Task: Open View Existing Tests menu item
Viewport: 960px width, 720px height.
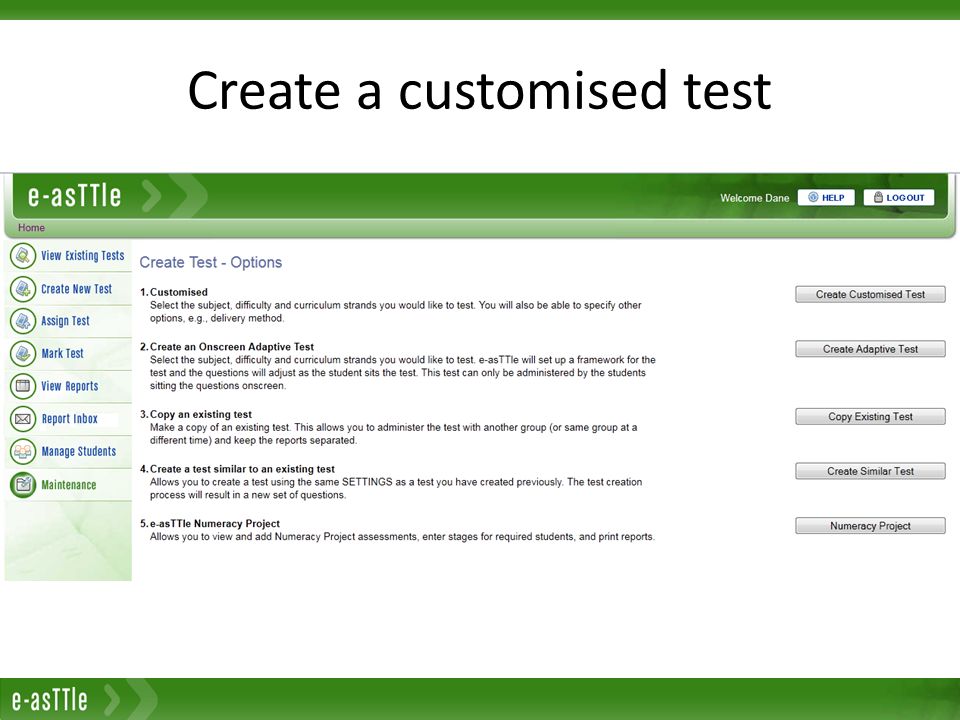Action: [83, 255]
